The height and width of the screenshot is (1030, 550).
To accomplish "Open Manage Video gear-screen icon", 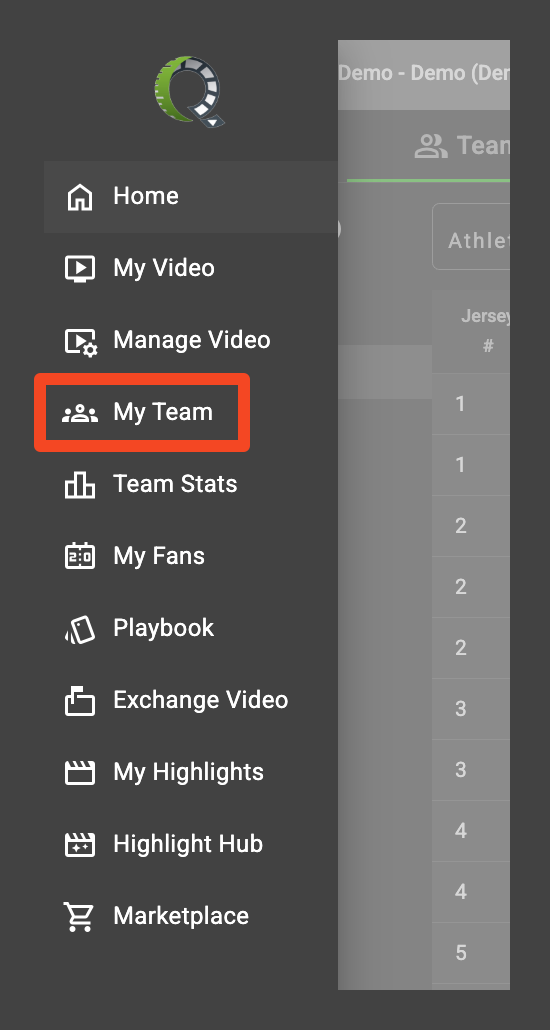I will click(81, 341).
